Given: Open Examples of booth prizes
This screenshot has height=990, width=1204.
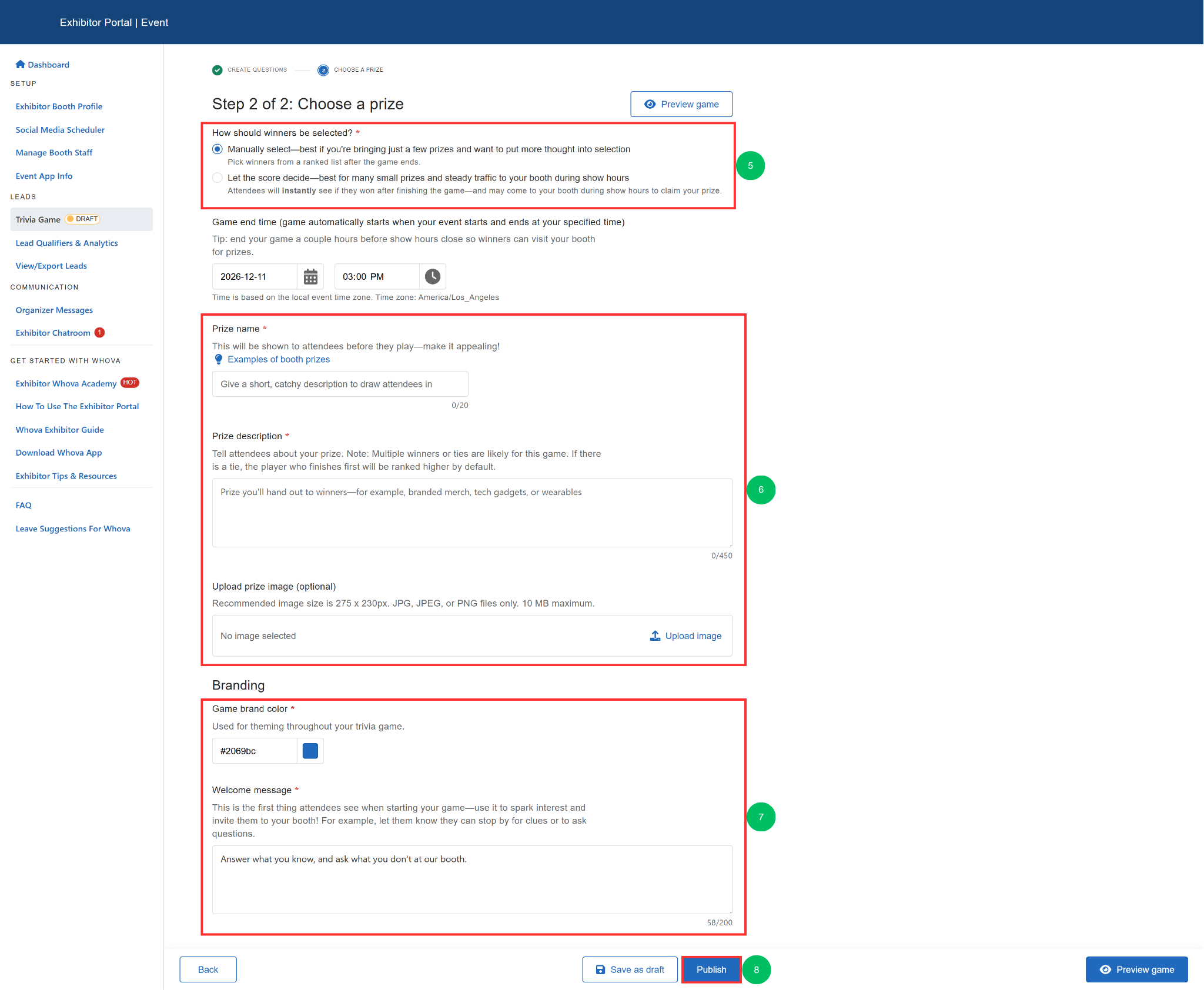Looking at the screenshot, I should click(279, 359).
